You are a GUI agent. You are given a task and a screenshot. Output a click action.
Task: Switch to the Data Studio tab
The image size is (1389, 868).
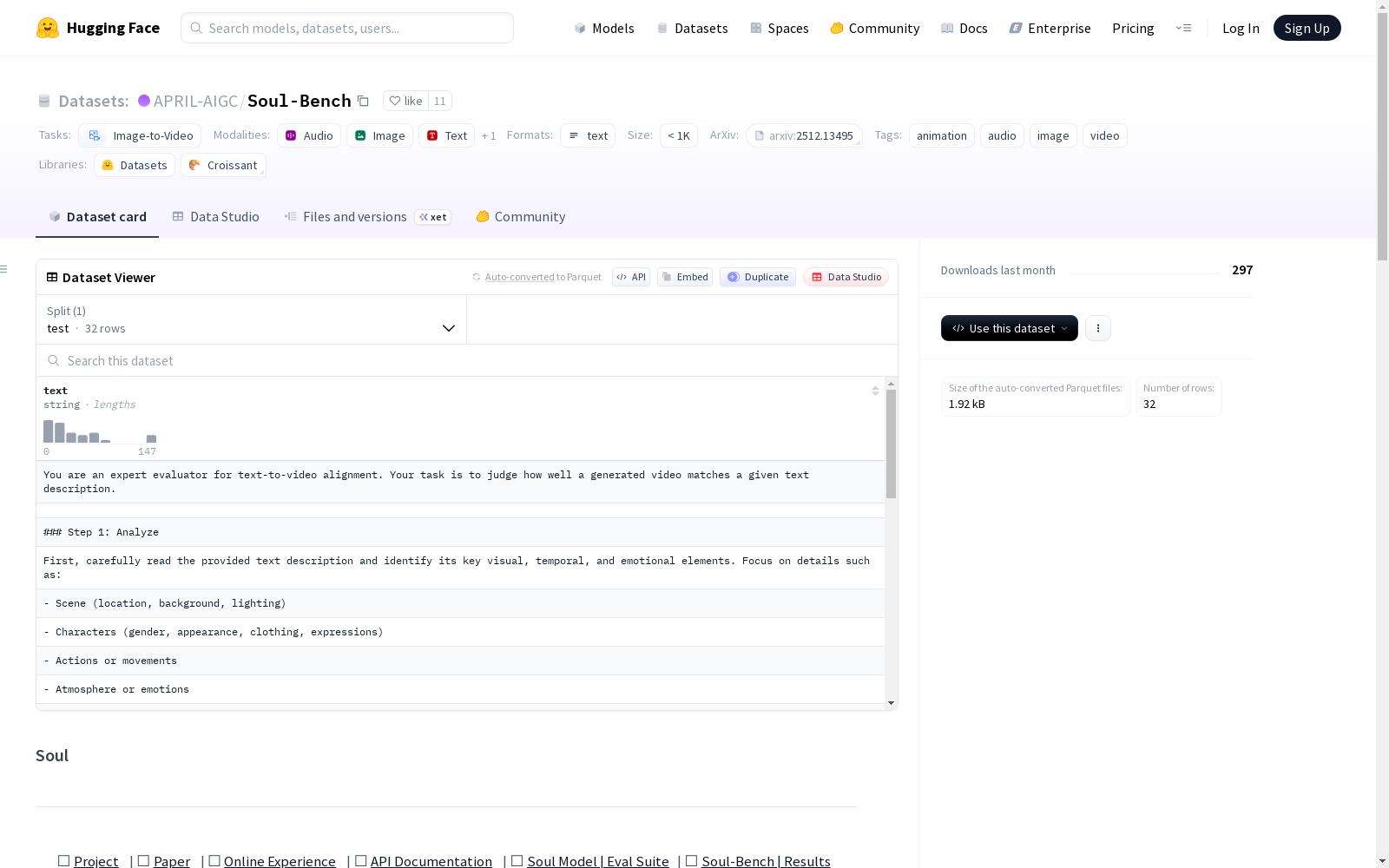point(216,217)
